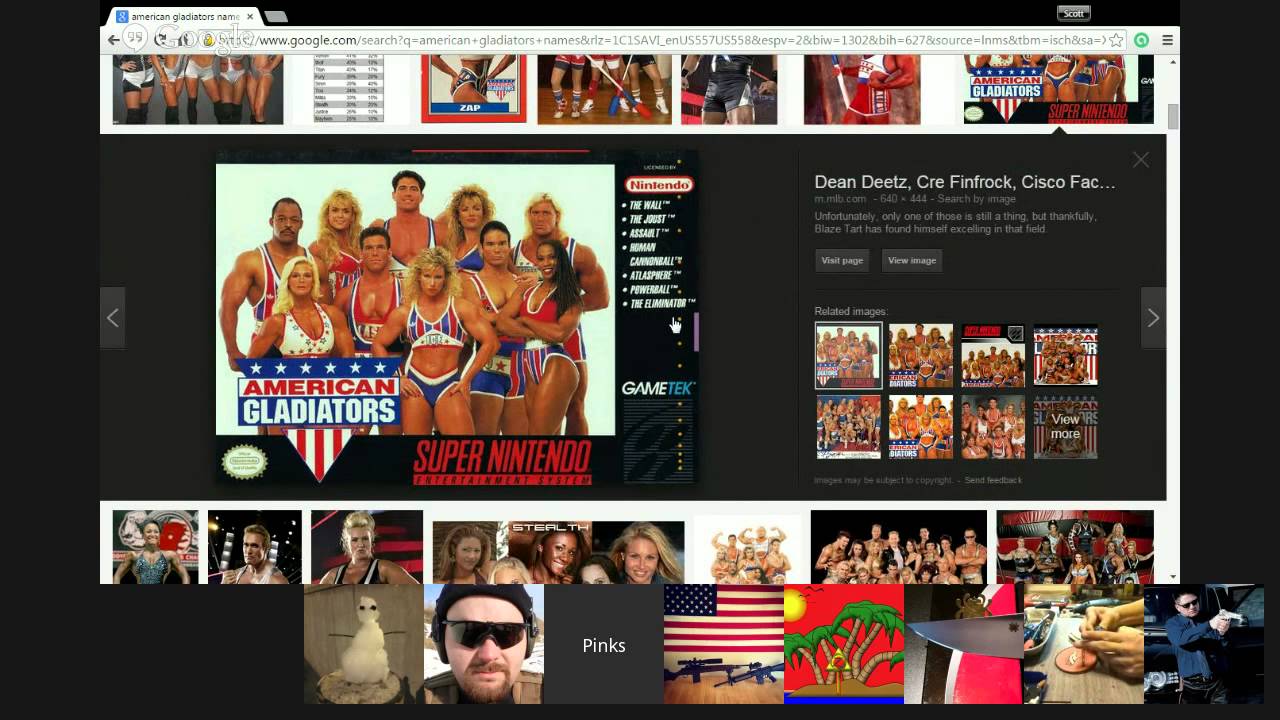Image resolution: width=1280 pixels, height=720 pixels.
Task: Open the first related image thumbnail
Action: pos(848,355)
